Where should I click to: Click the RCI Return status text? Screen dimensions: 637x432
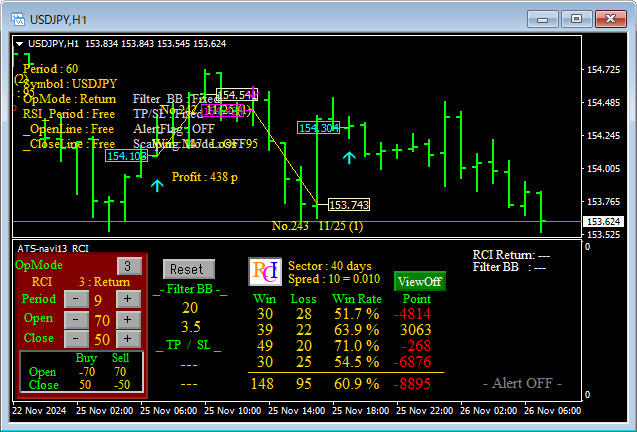[x=511, y=255]
